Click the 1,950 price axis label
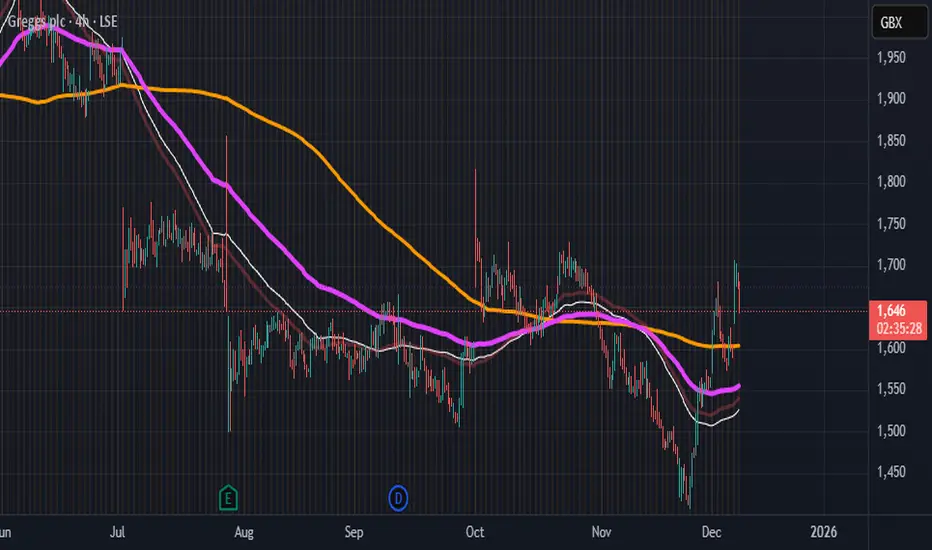932x550 pixels. coord(892,58)
